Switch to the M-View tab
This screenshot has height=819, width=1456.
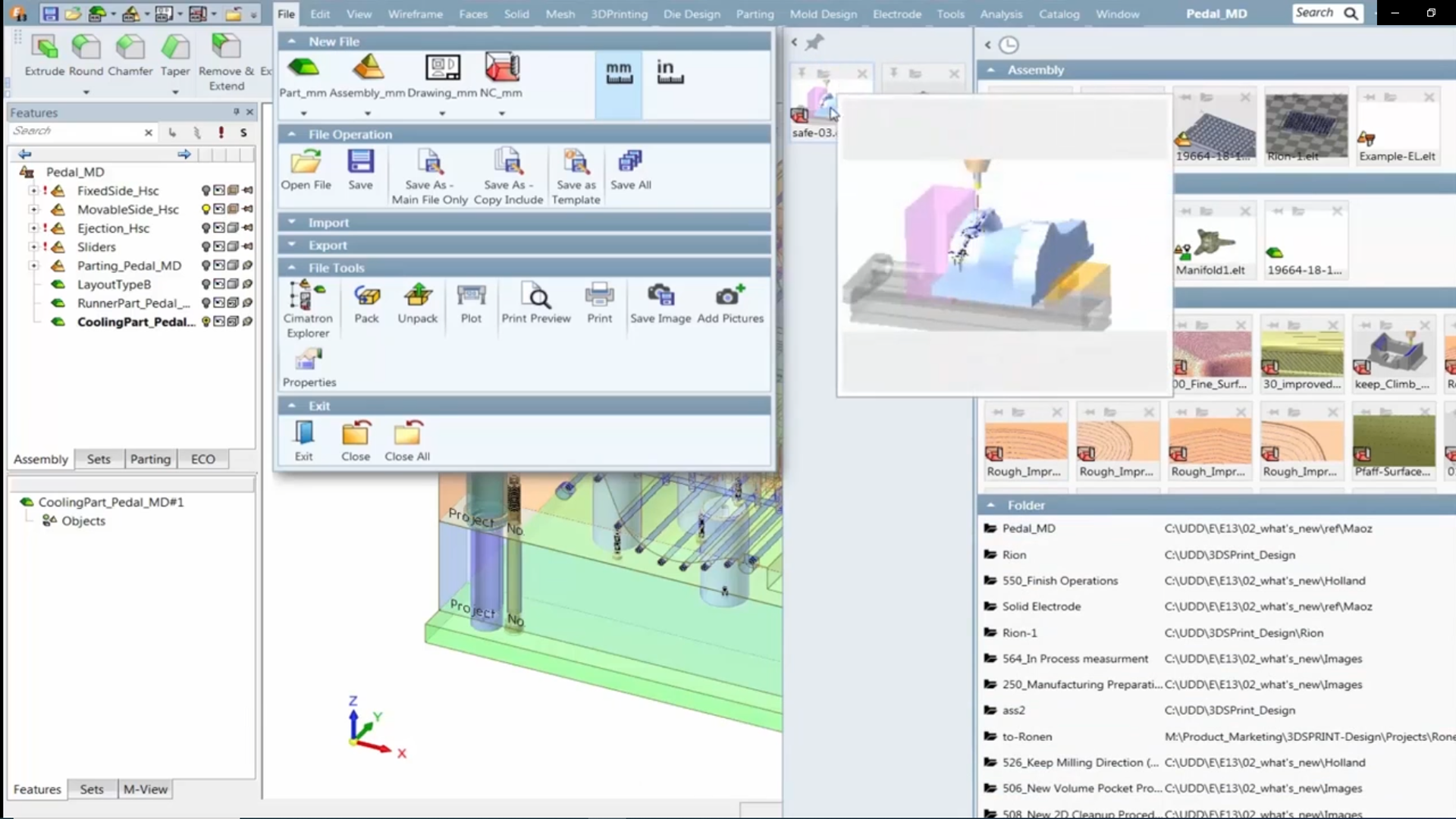tap(146, 789)
